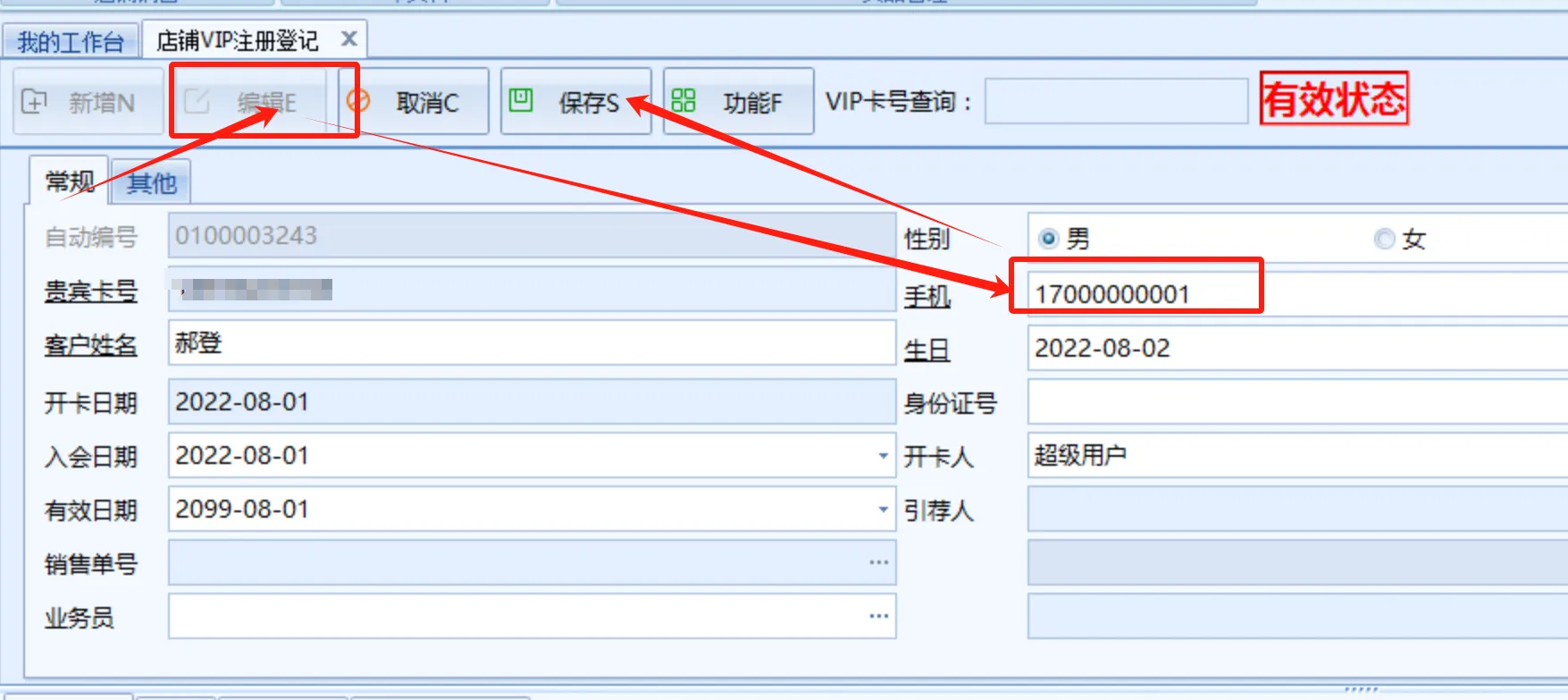Click the VIP卡号查询 search field
Viewport: 1568px width, 700px height.
[x=1116, y=102]
